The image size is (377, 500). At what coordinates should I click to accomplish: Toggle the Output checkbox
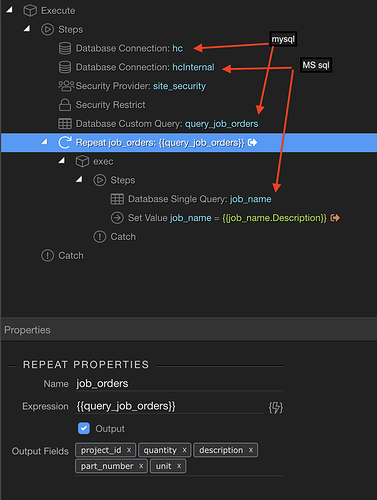pos(84,428)
